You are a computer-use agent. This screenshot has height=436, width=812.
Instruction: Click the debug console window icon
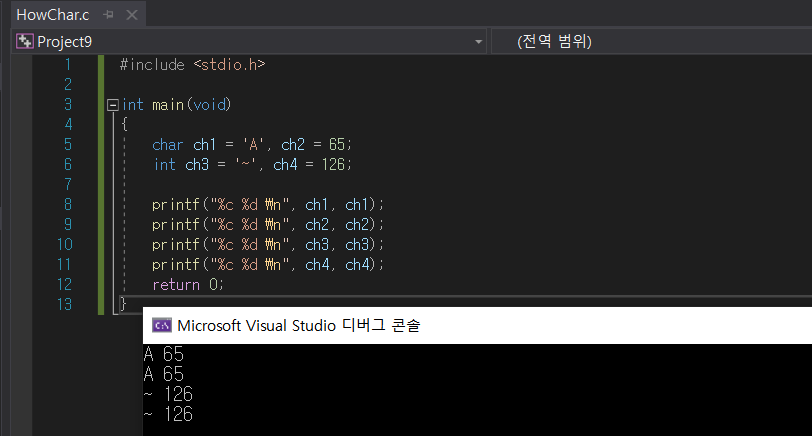coord(162,325)
